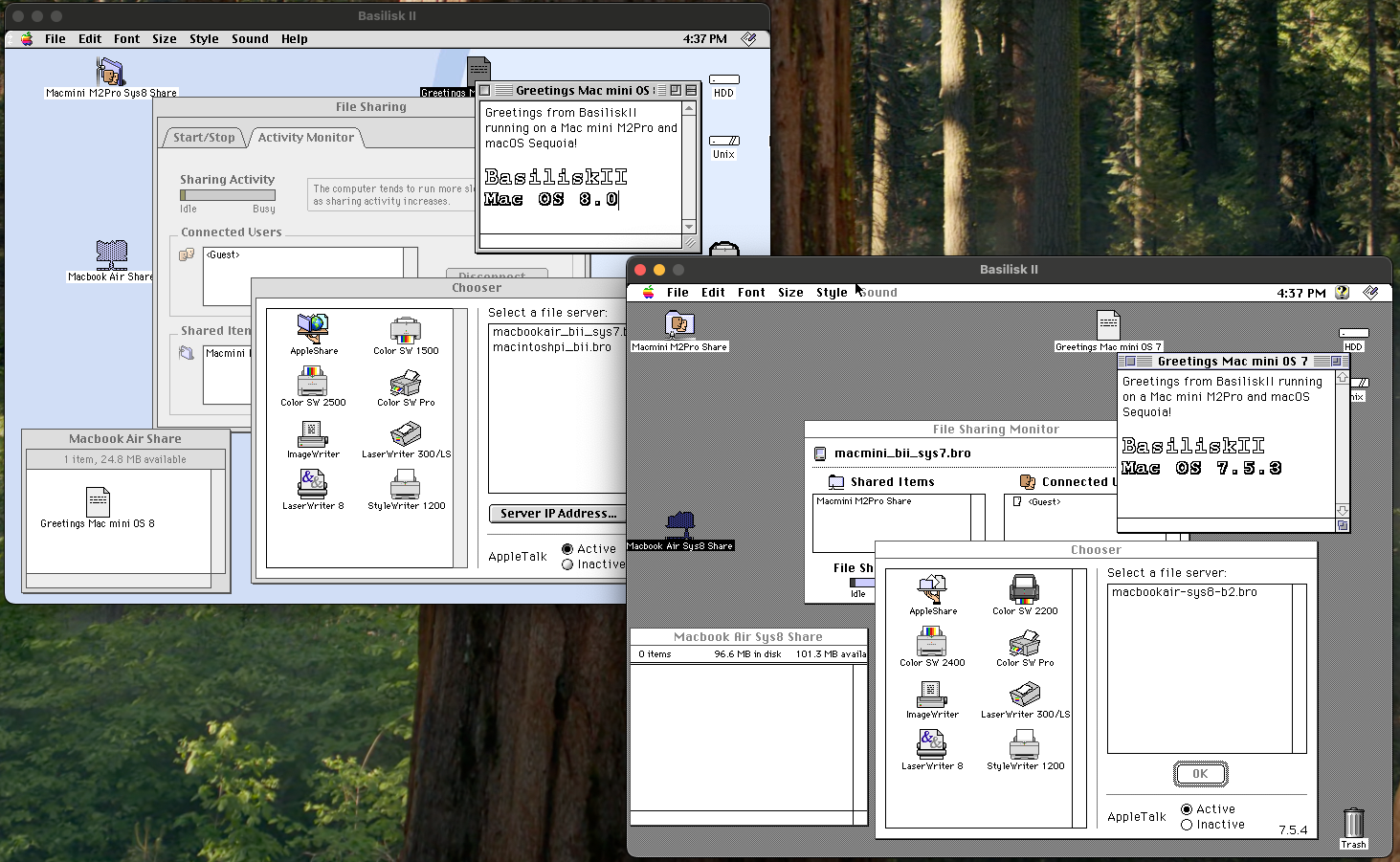This screenshot has width=1400, height=862.
Task: Open Font menu in right window
Action: point(751,293)
